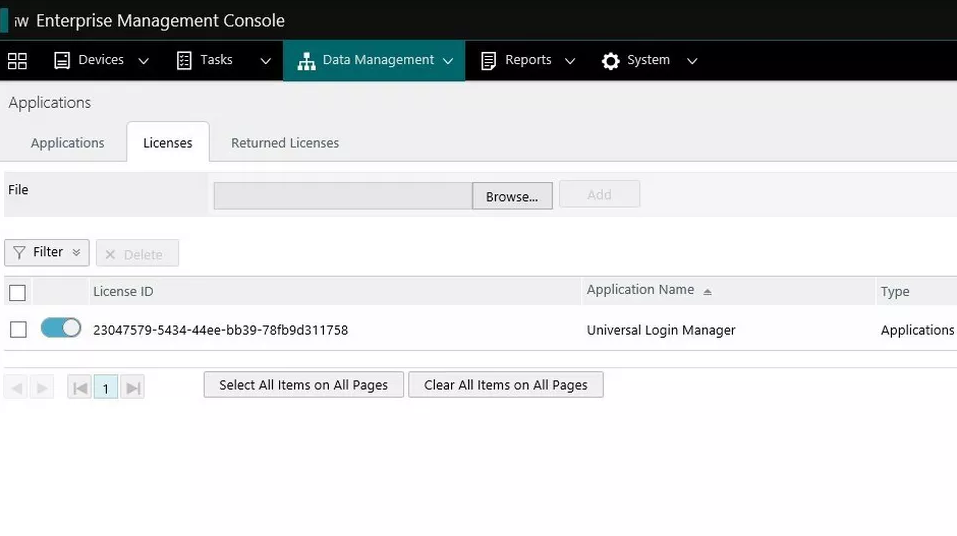This screenshot has width=957, height=536.
Task: Open the dashboard grid icon
Action: pos(17,61)
